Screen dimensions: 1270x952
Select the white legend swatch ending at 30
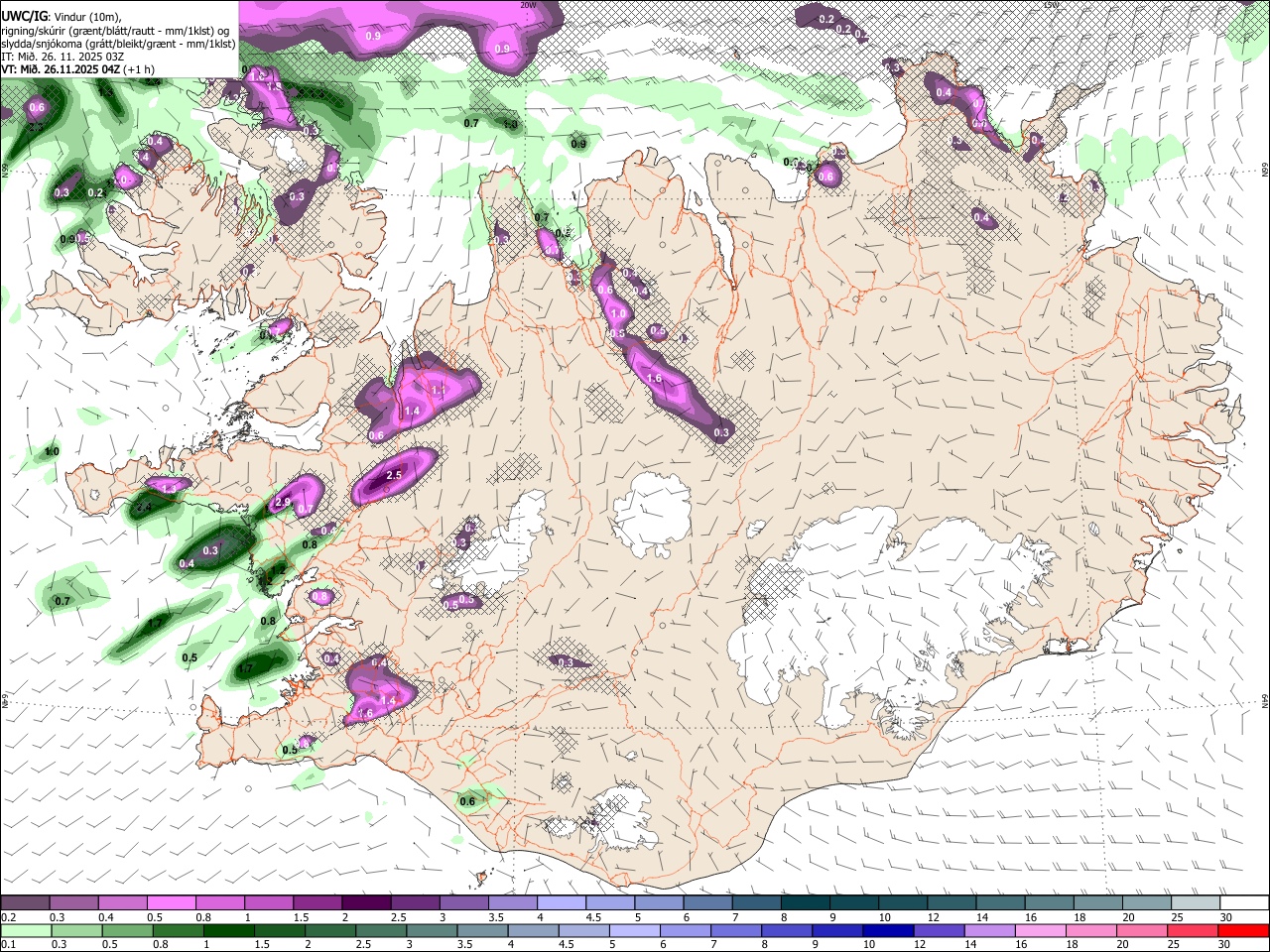pyautogui.click(x=1245, y=903)
